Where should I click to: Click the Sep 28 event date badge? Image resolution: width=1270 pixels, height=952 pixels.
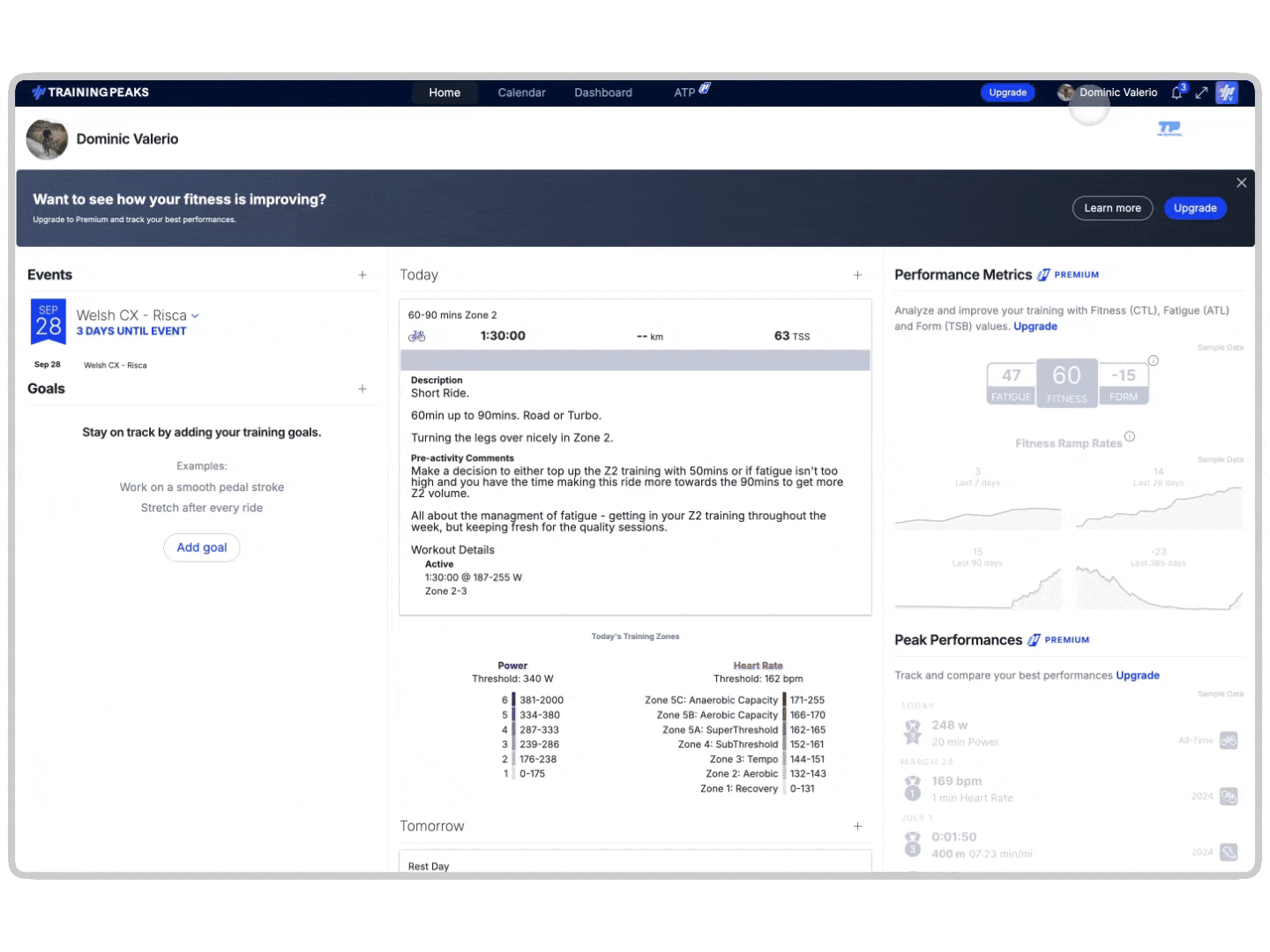click(x=48, y=322)
